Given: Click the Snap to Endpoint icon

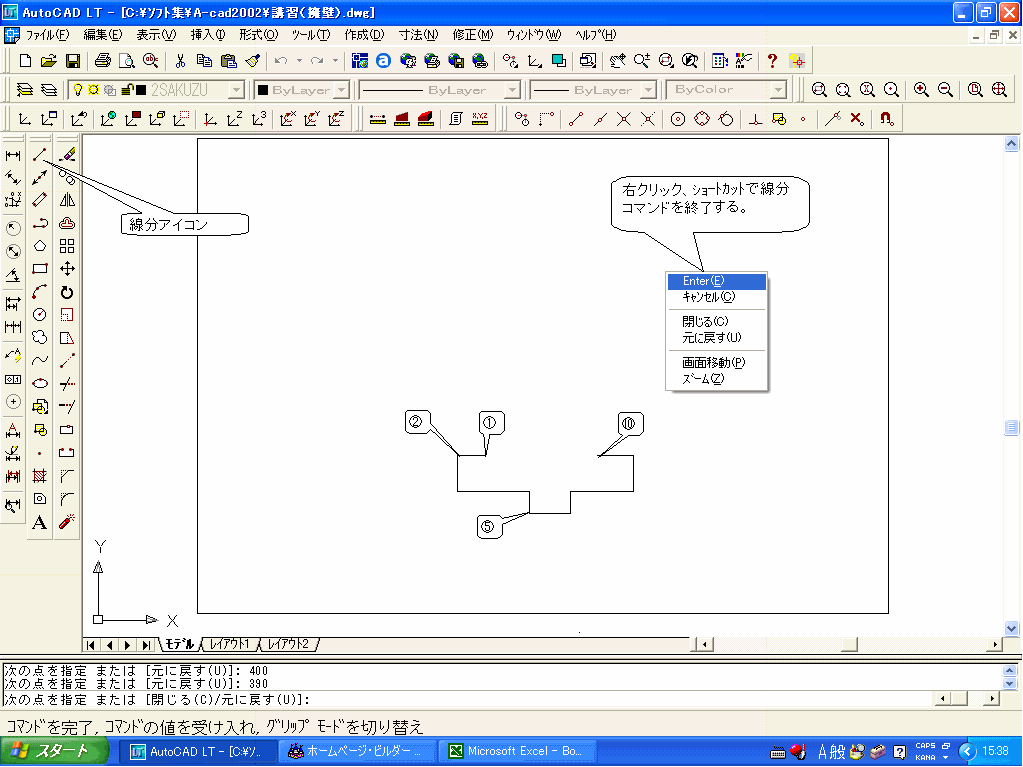Looking at the screenshot, I should coord(575,119).
